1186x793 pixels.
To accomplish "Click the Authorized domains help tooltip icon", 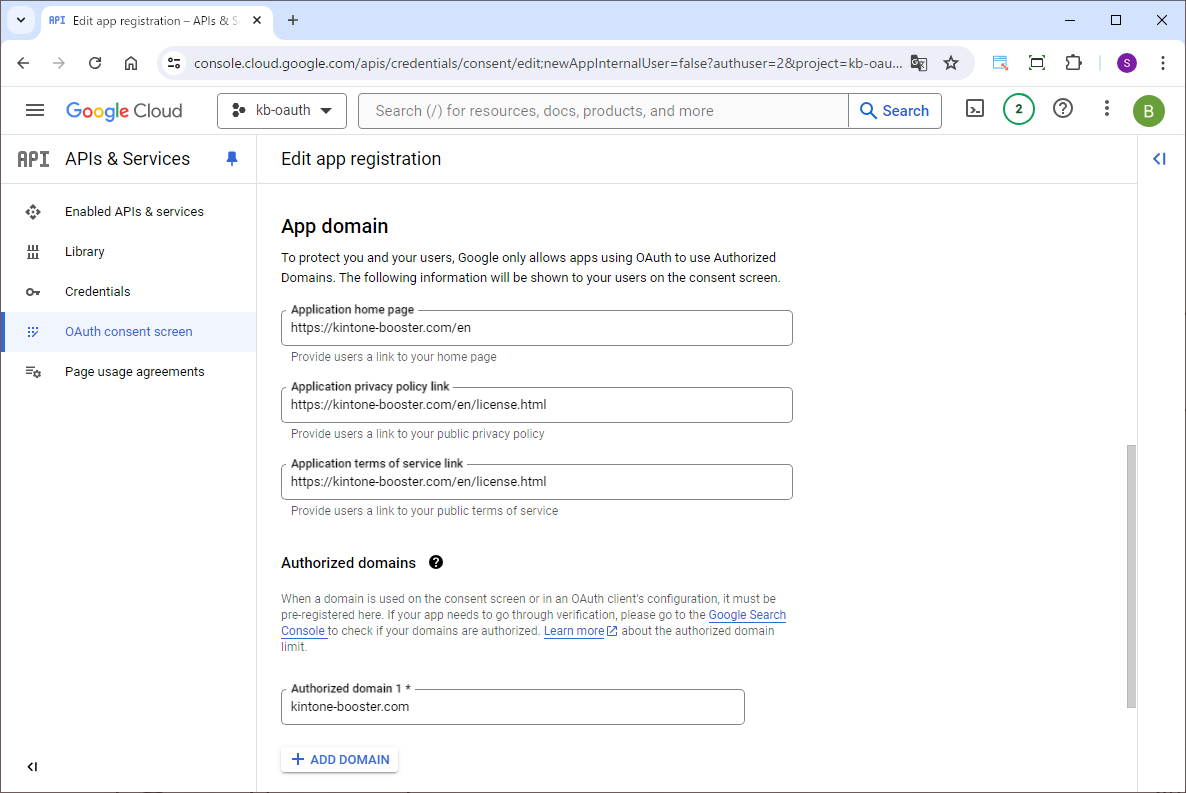I will tap(436, 563).
